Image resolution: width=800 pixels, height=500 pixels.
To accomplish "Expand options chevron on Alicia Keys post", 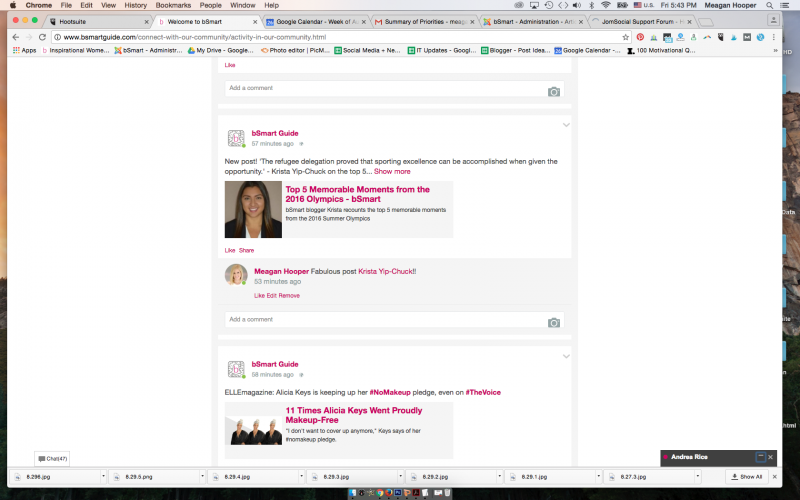I will tap(566, 356).
